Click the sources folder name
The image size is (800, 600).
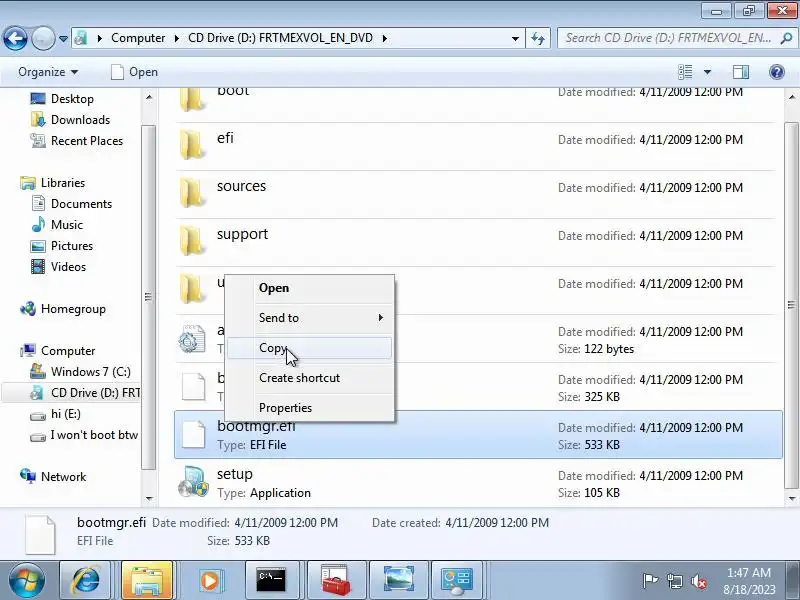point(241,186)
